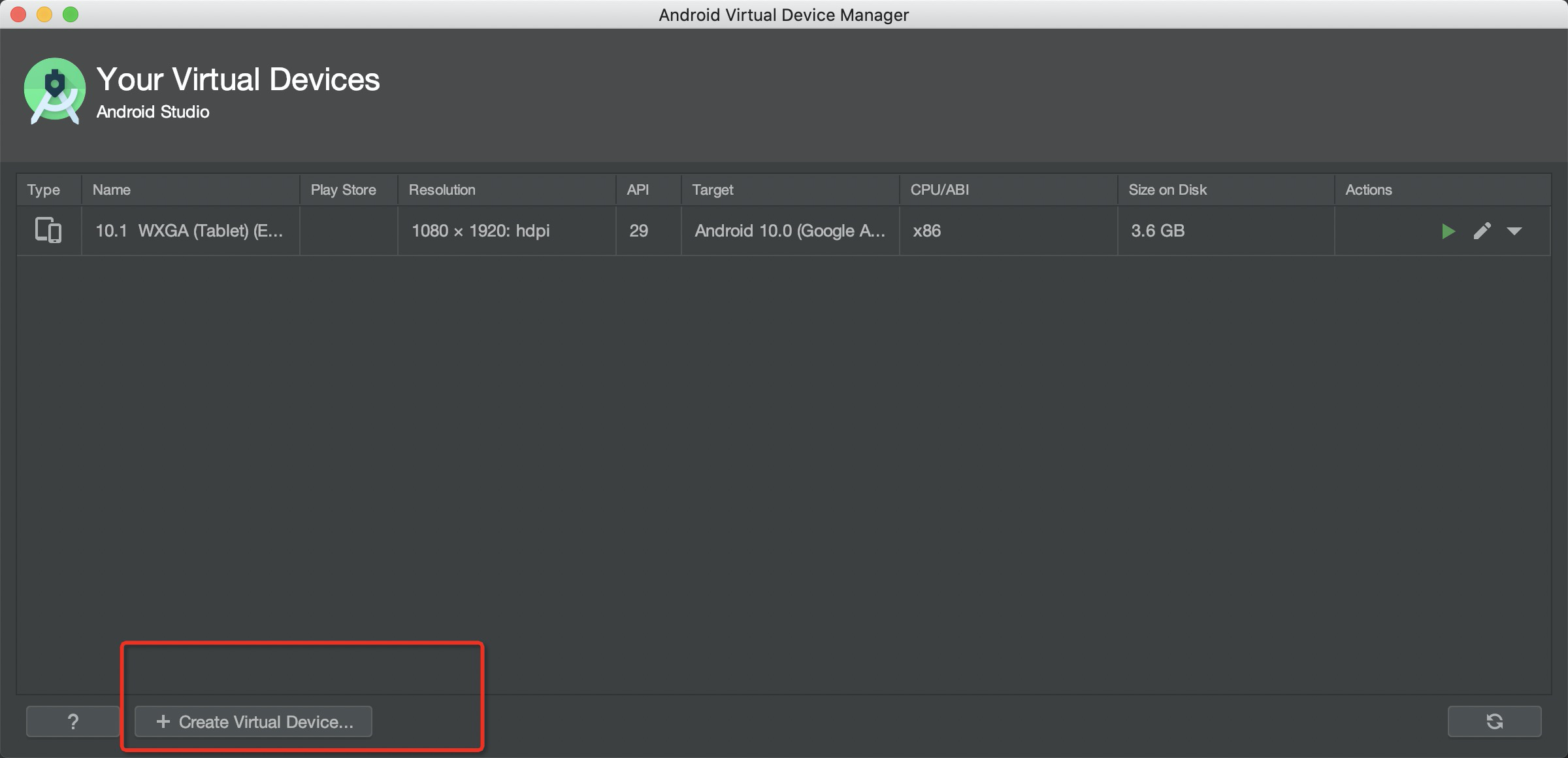Click the Android Studio logo icon
1568x758 pixels.
click(55, 91)
